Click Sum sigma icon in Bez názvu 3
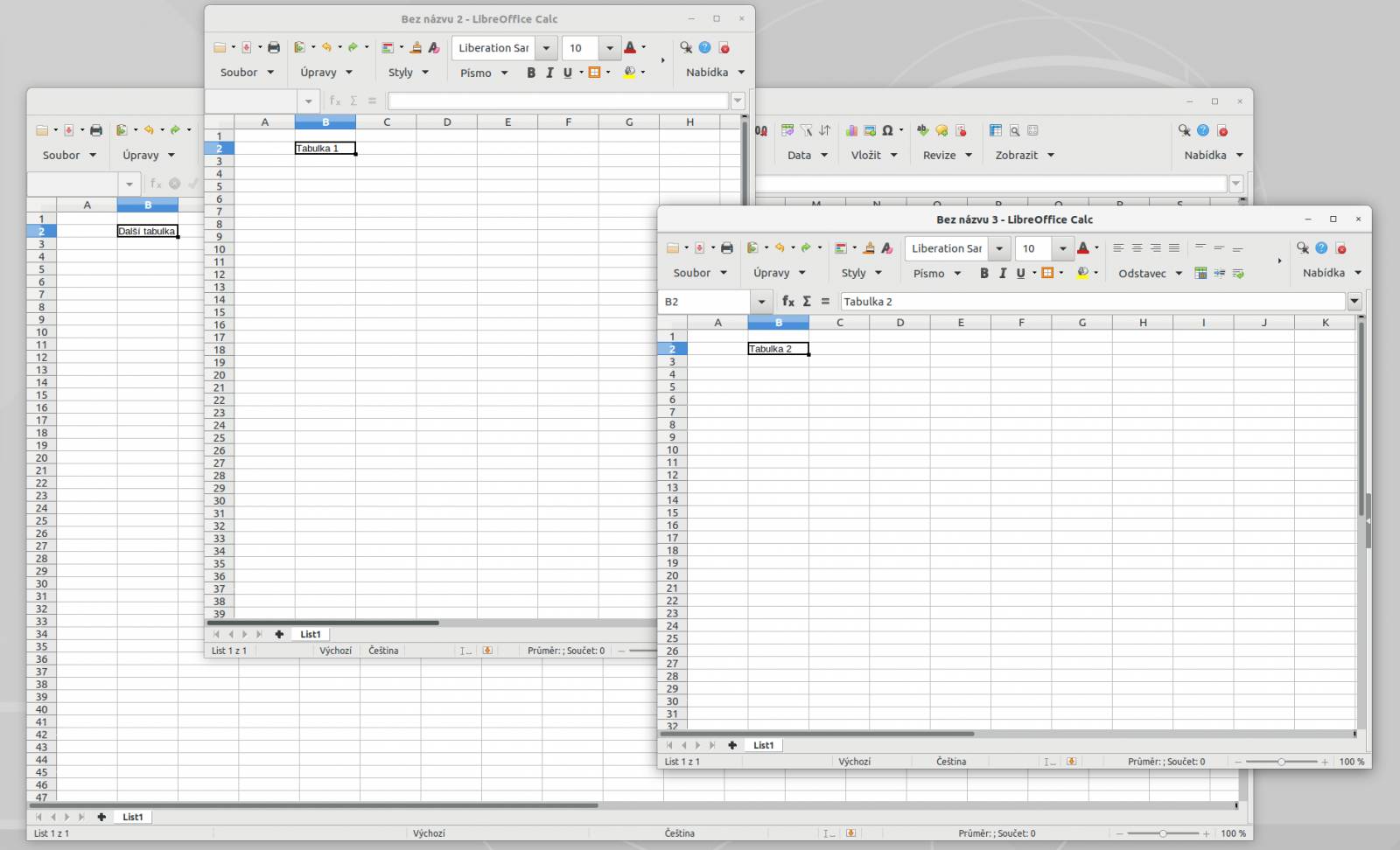Screen dimensions: 1400x850 pyautogui.click(x=807, y=301)
